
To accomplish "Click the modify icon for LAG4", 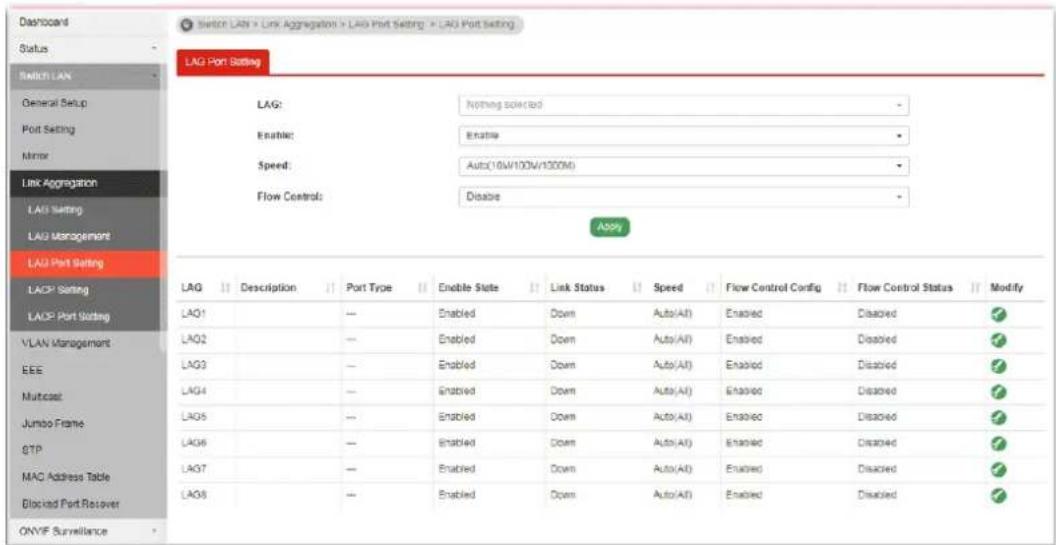I will coord(999,391).
